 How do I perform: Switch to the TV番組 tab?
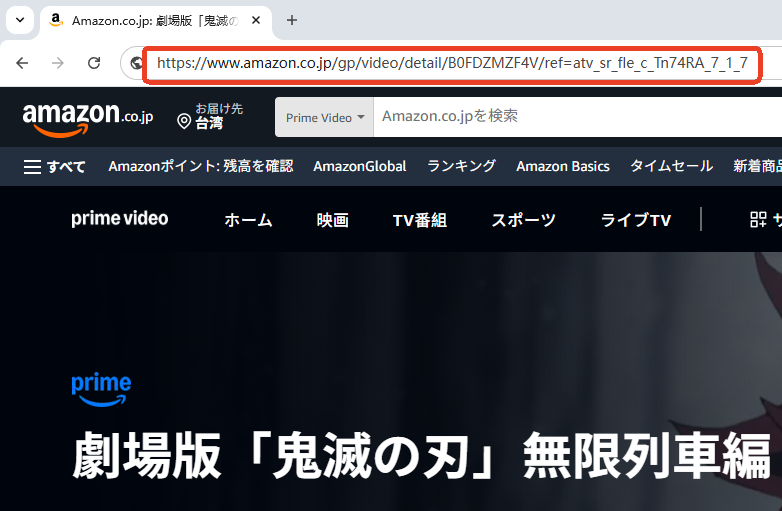pos(420,220)
